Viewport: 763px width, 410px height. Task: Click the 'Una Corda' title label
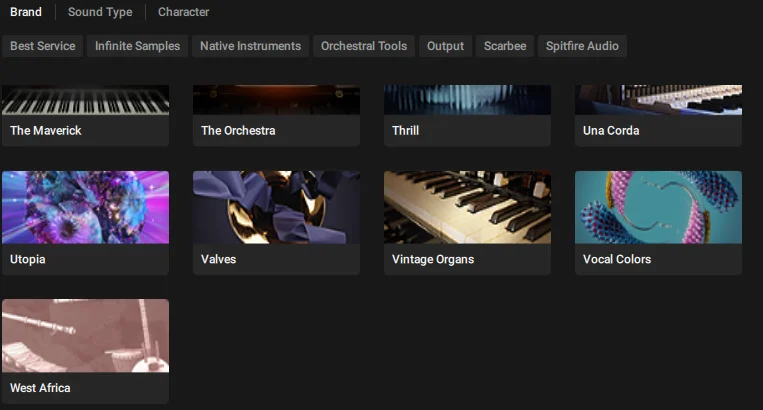coord(611,130)
